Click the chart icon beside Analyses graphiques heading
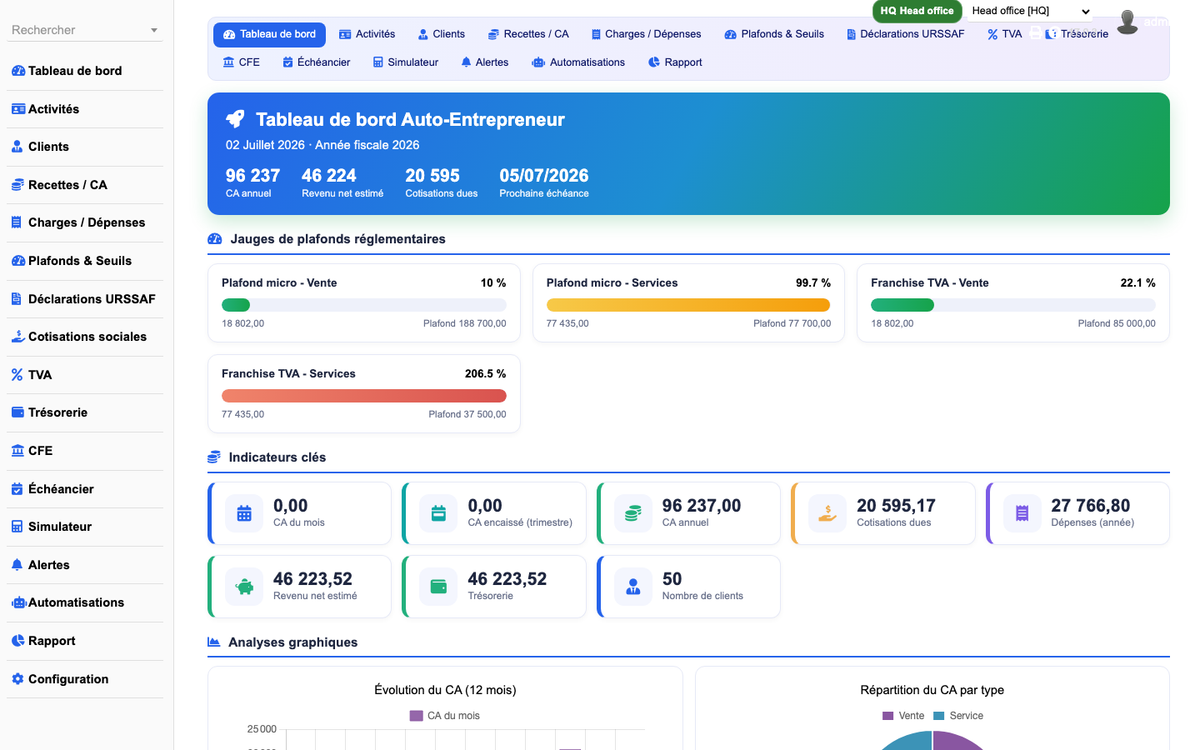The image size is (1200, 750). pos(214,642)
